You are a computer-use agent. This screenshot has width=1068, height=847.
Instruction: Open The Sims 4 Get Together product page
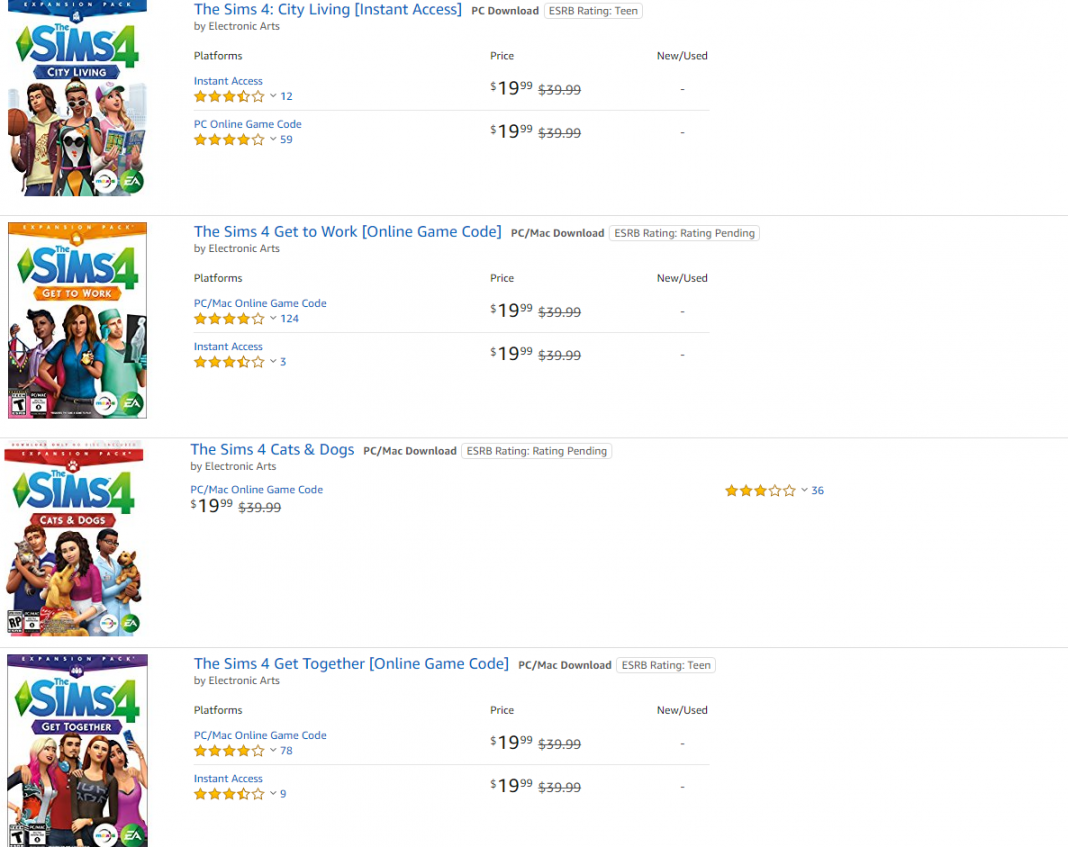coord(351,663)
